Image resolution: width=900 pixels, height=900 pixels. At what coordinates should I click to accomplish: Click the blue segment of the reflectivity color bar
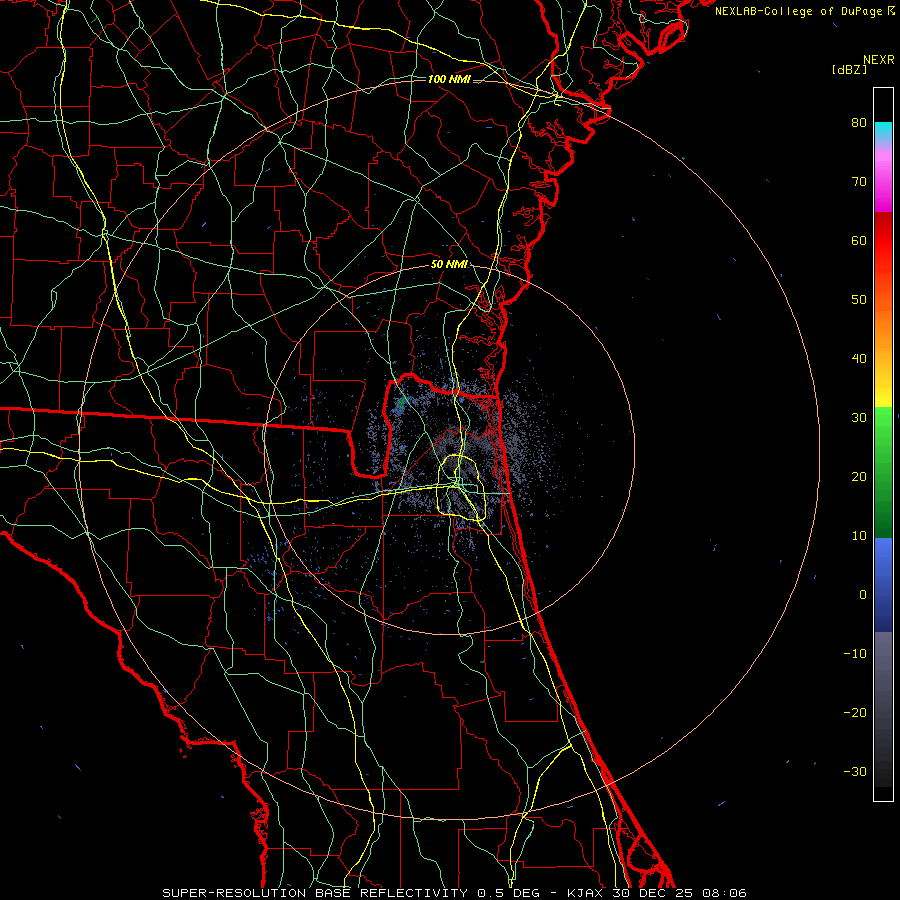click(x=883, y=585)
